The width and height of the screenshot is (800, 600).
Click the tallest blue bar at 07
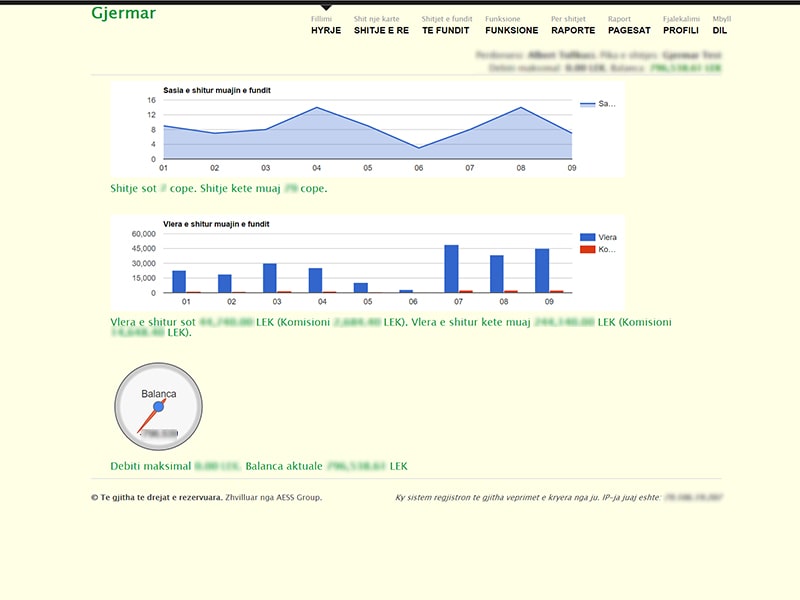tap(451, 269)
